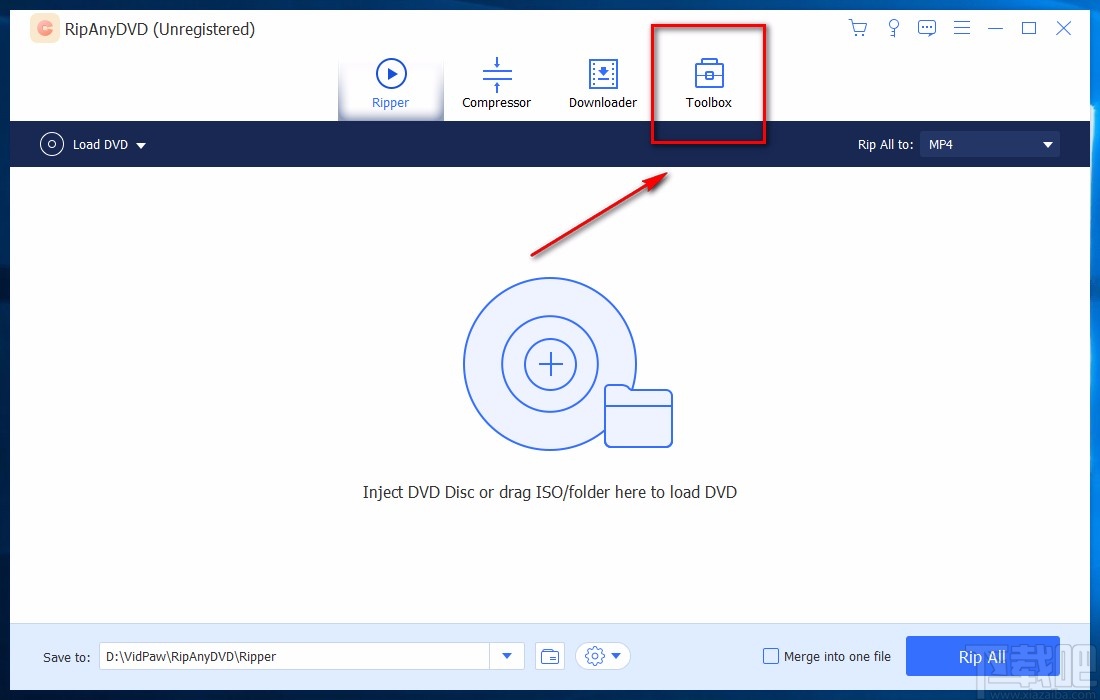The height and width of the screenshot is (700, 1100).
Task: Enable Merge into one file checkbox
Action: [771, 657]
